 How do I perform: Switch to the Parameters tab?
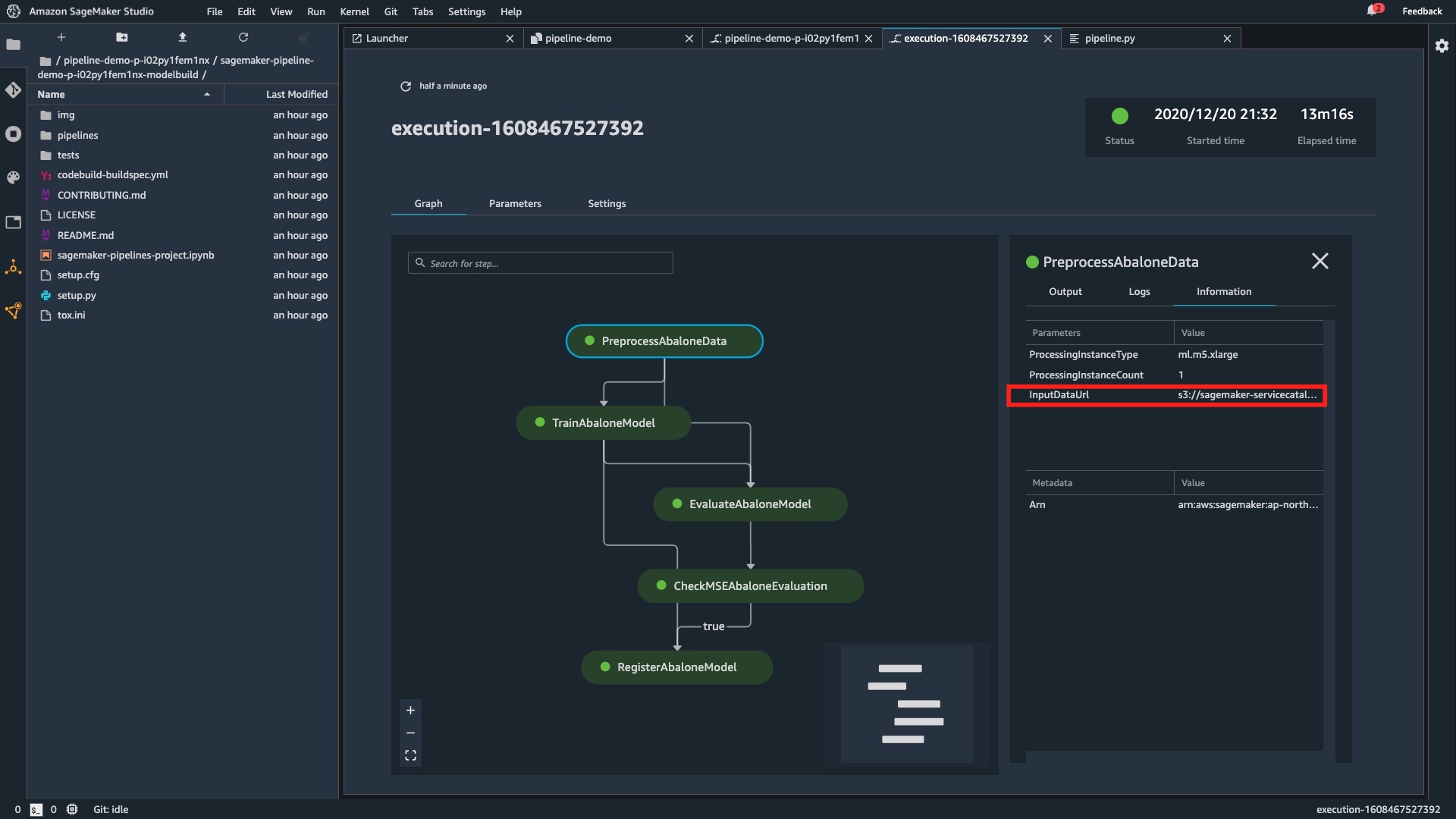515,203
